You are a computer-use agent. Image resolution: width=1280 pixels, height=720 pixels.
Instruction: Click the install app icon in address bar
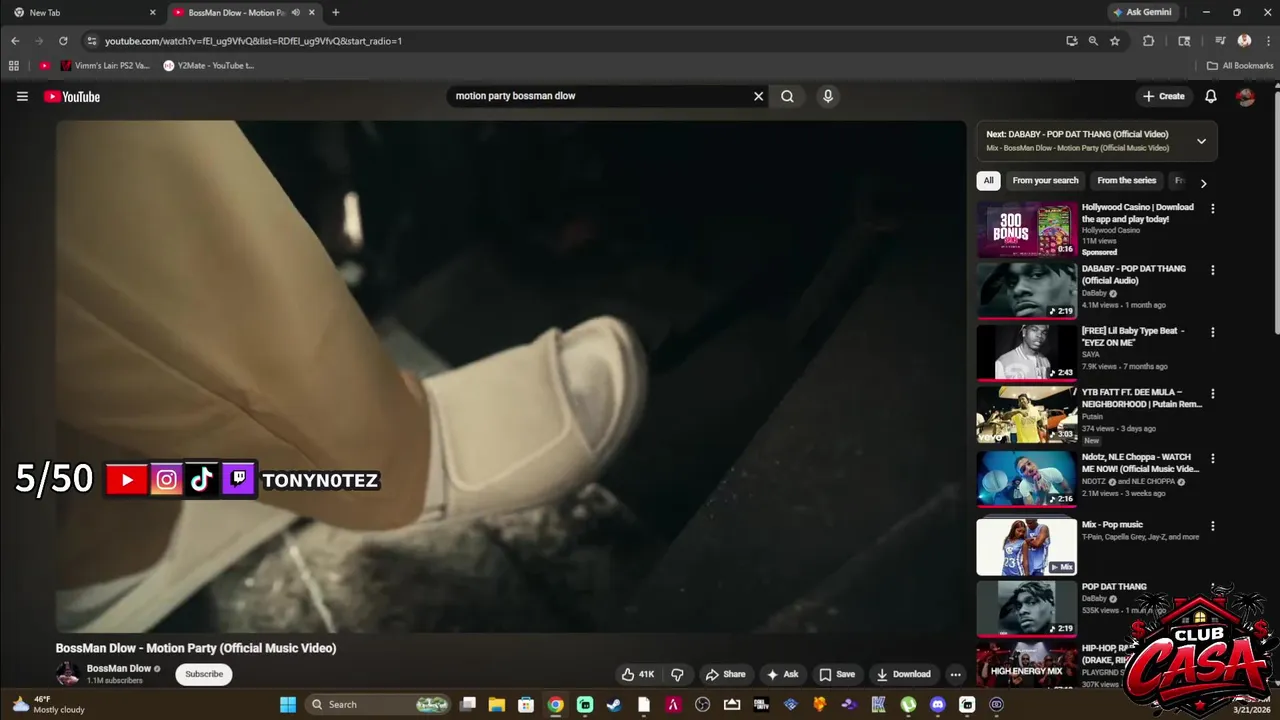pyautogui.click(x=1072, y=41)
